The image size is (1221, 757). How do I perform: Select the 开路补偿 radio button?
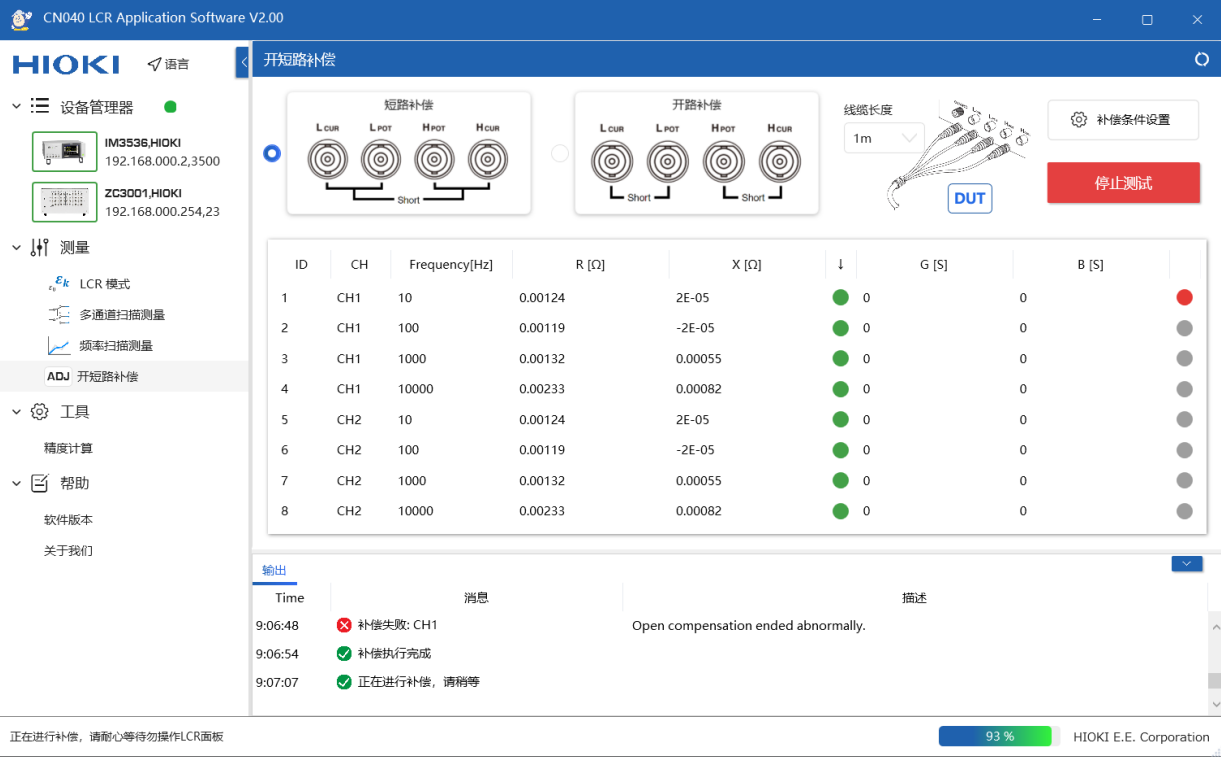pyautogui.click(x=560, y=153)
